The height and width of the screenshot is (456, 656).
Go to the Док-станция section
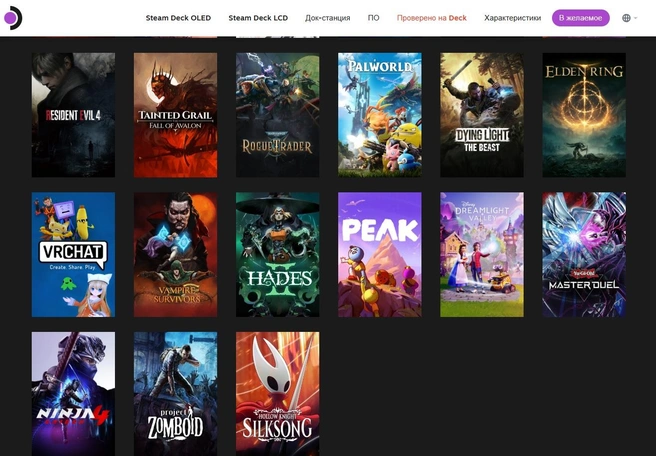pos(328,18)
